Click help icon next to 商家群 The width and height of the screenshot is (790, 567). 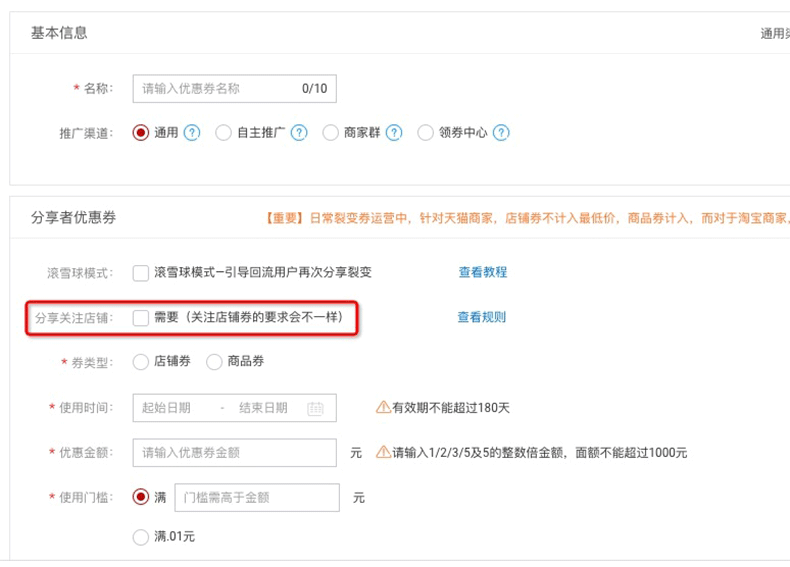pos(394,133)
